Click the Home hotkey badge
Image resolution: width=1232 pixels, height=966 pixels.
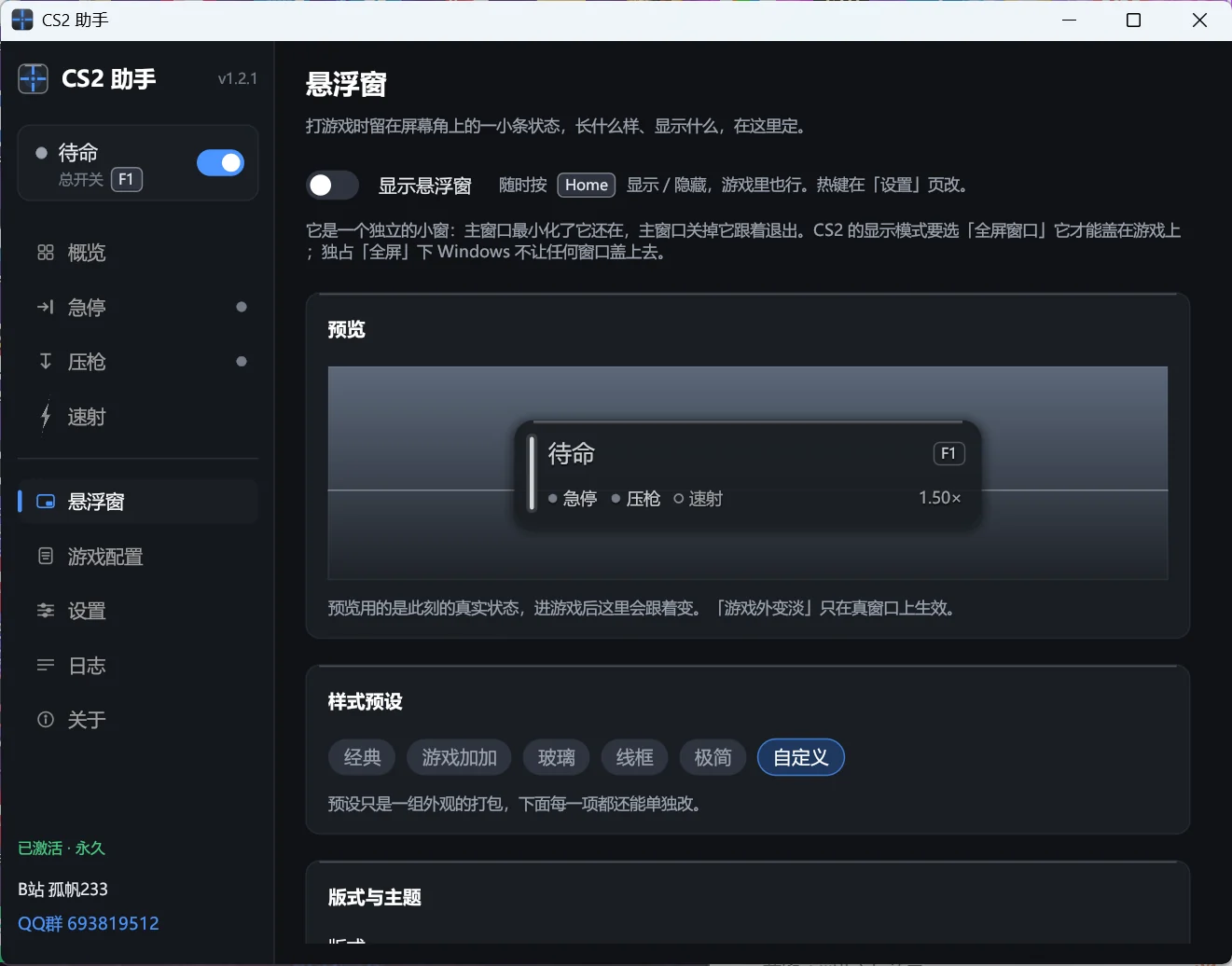point(587,185)
